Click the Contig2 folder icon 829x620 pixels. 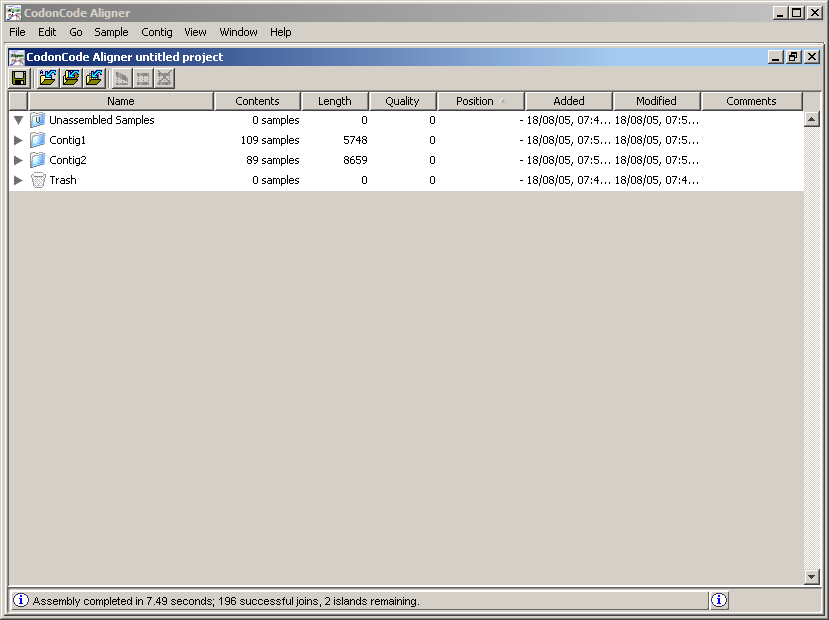click(38, 160)
